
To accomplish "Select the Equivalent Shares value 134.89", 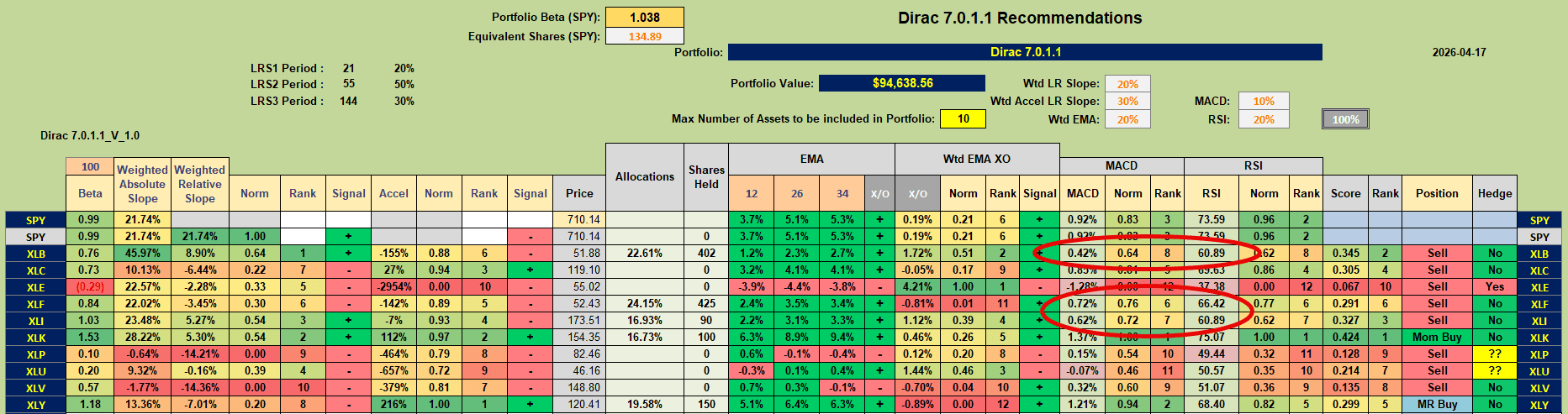I will point(645,37).
